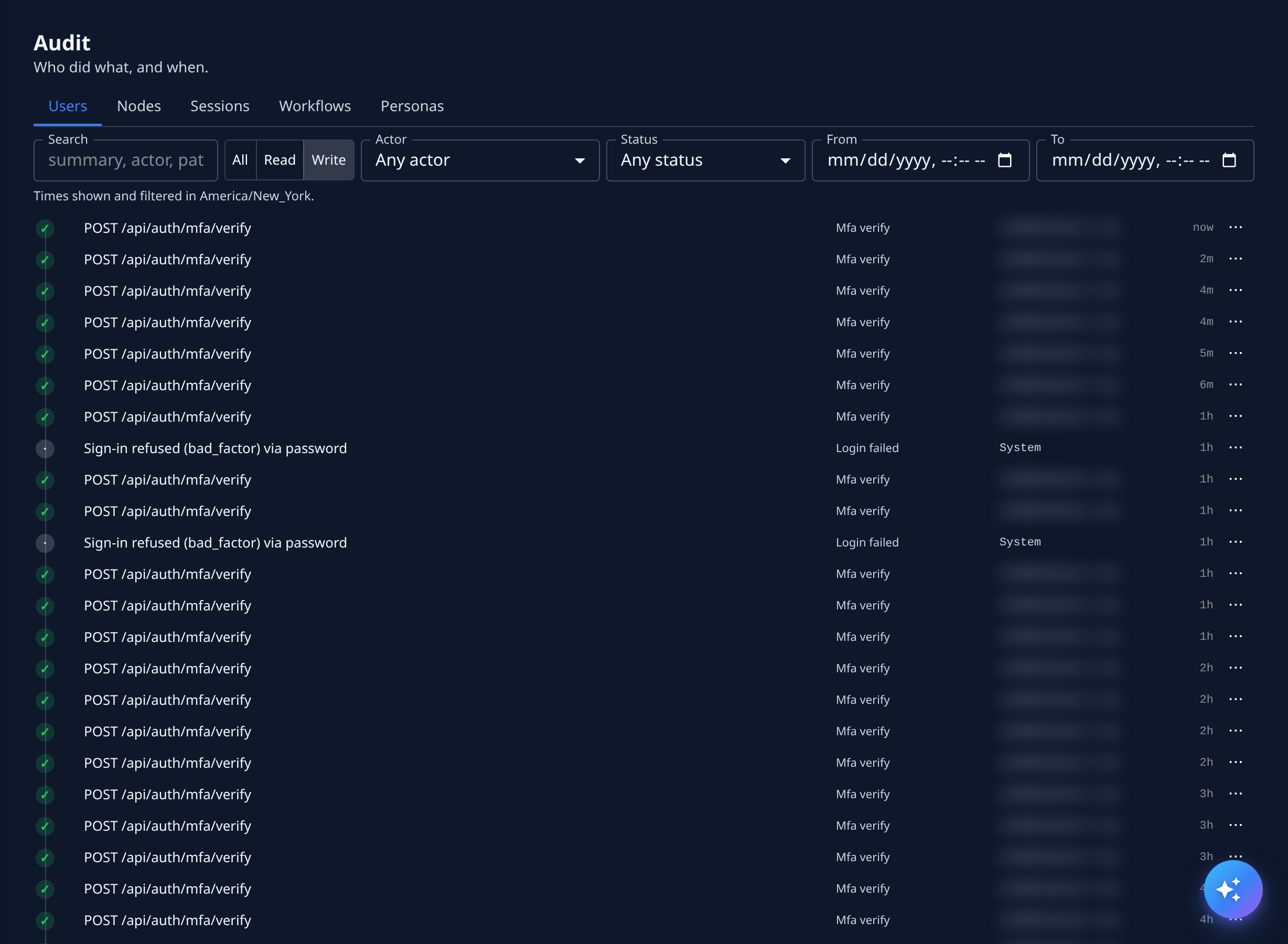The height and width of the screenshot is (944, 1288).
Task: Click the 2m timestamp
Action: coord(1206,259)
